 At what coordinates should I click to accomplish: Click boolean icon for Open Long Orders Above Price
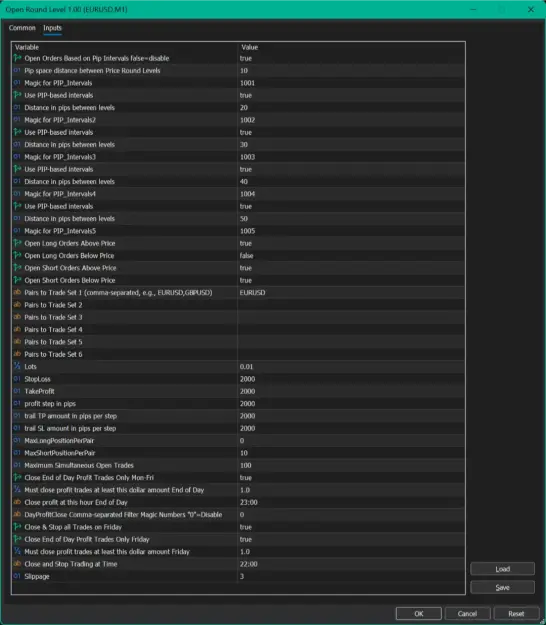(x=17, y=243)
